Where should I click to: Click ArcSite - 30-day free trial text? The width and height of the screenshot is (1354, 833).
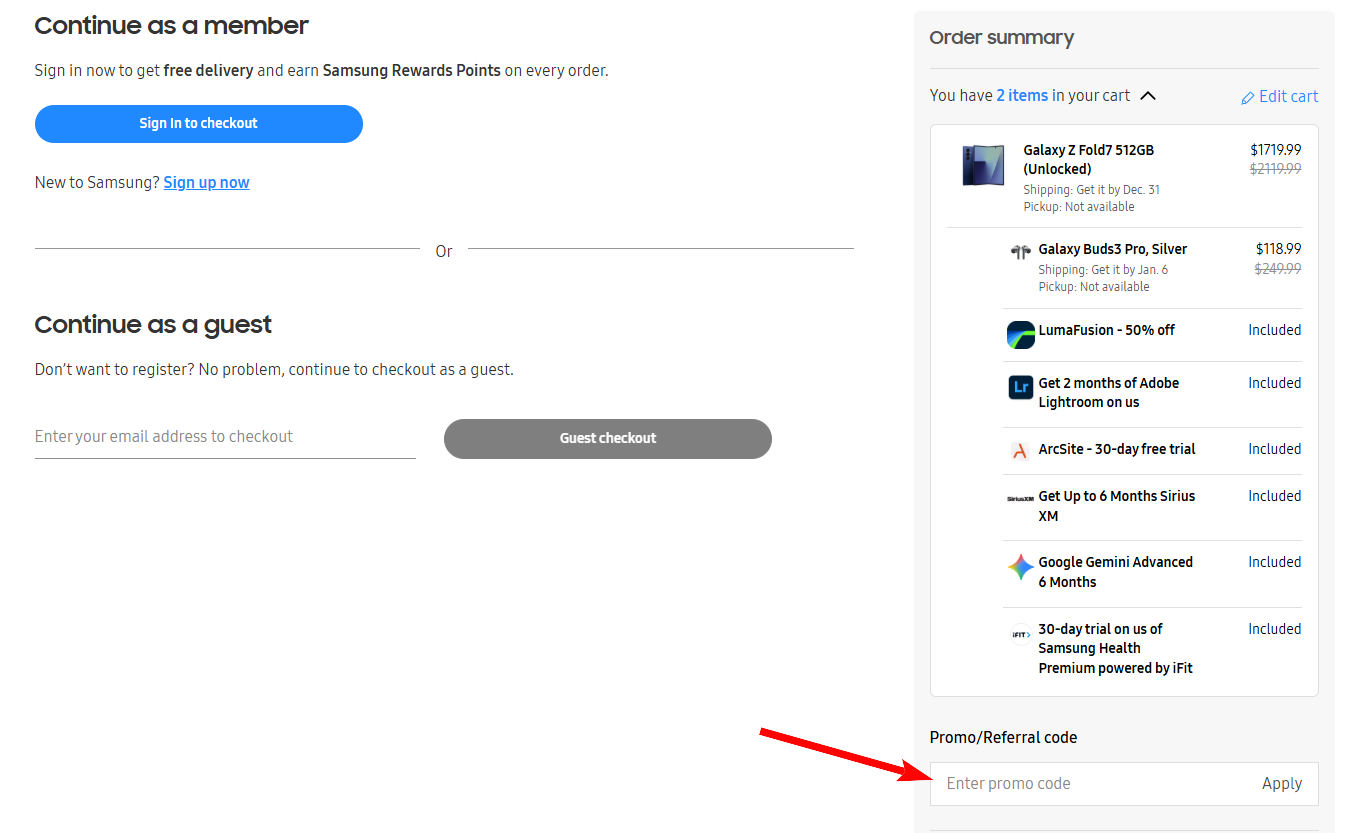1117,449
